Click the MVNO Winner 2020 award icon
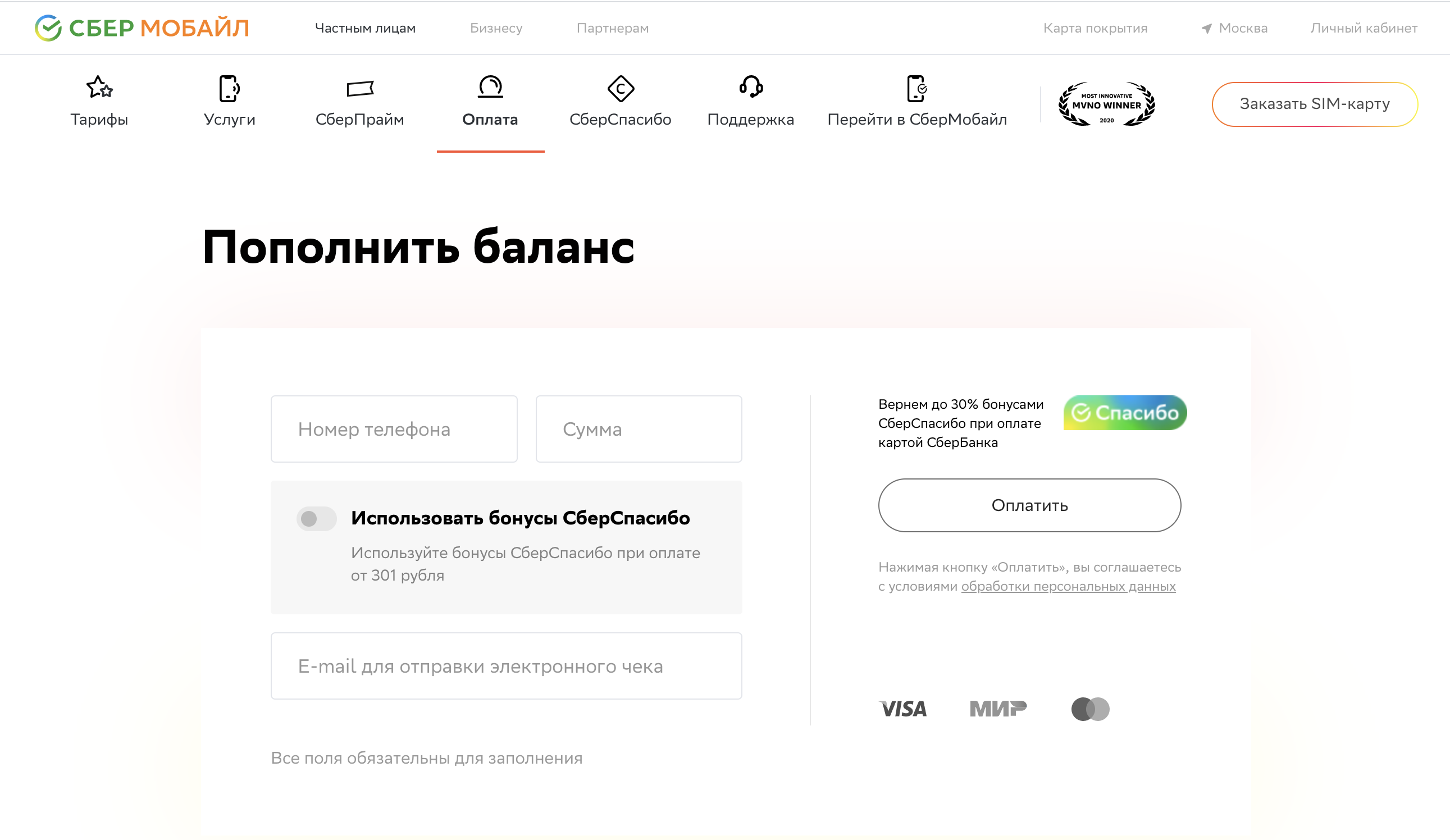Image resolution: width=1450 pixels, height=840 pixels. 1105,103
